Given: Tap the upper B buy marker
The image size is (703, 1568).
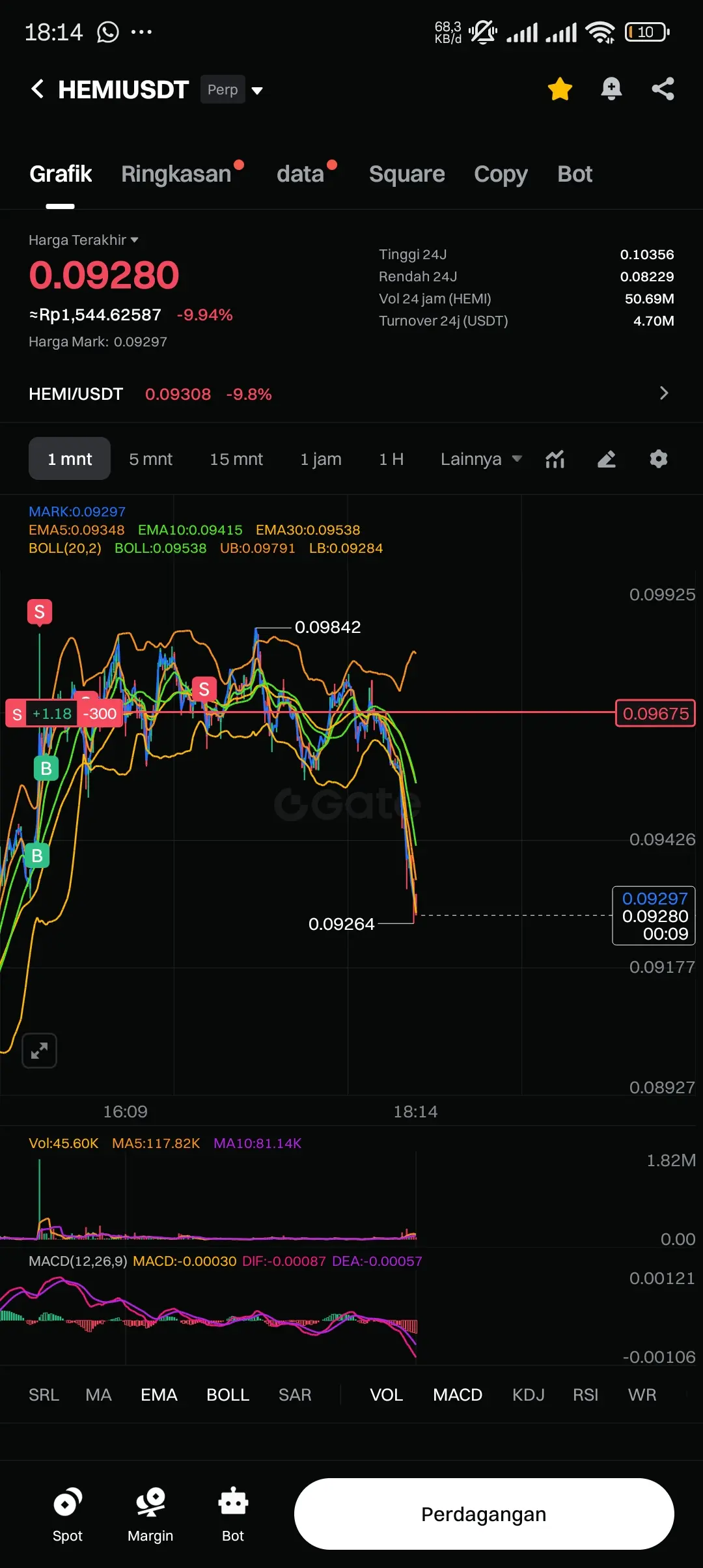Looking at the screenshot, I should point(46,768).
